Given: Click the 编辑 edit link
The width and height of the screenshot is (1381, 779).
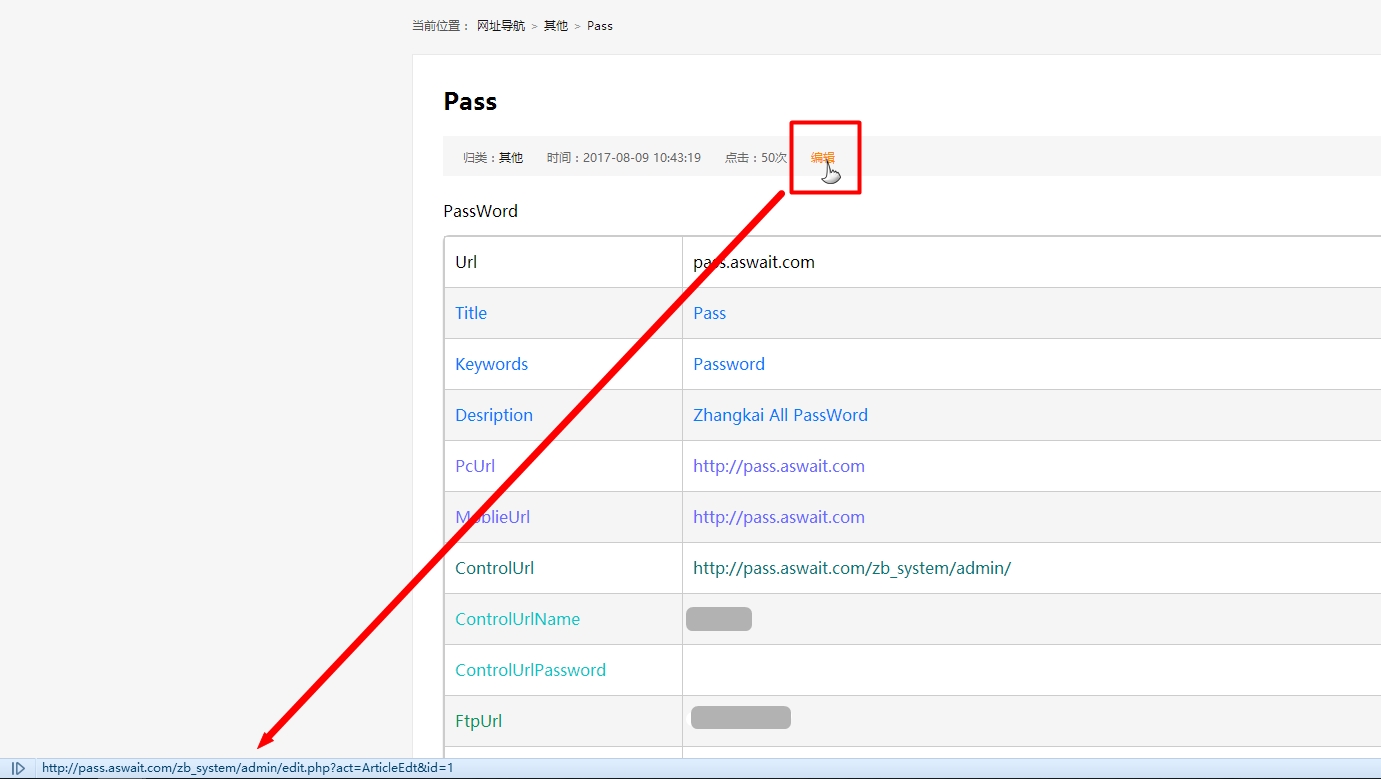Looking at the screenshot, I should pos(822,158).
